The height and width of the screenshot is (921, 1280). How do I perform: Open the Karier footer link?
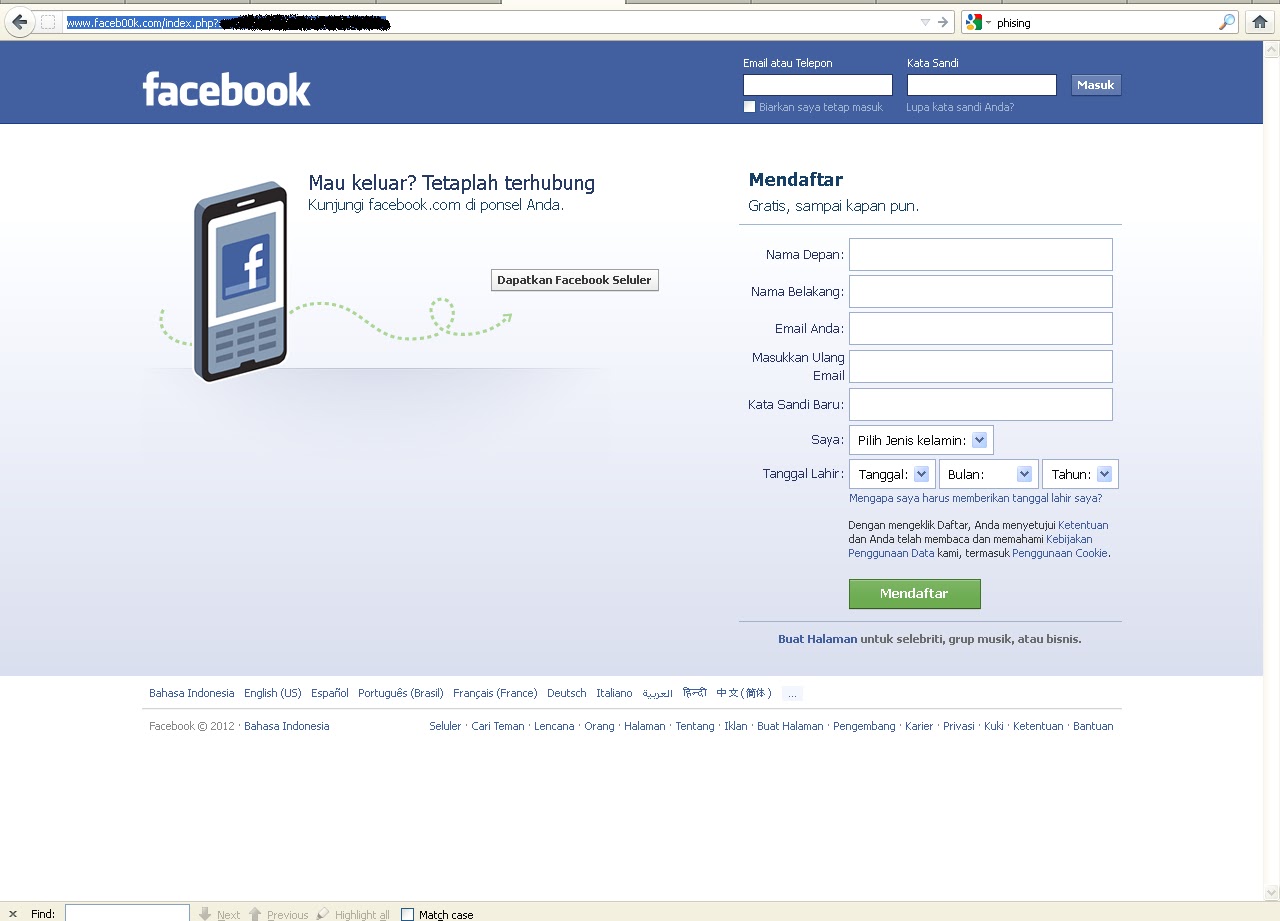tap(919, 726)
